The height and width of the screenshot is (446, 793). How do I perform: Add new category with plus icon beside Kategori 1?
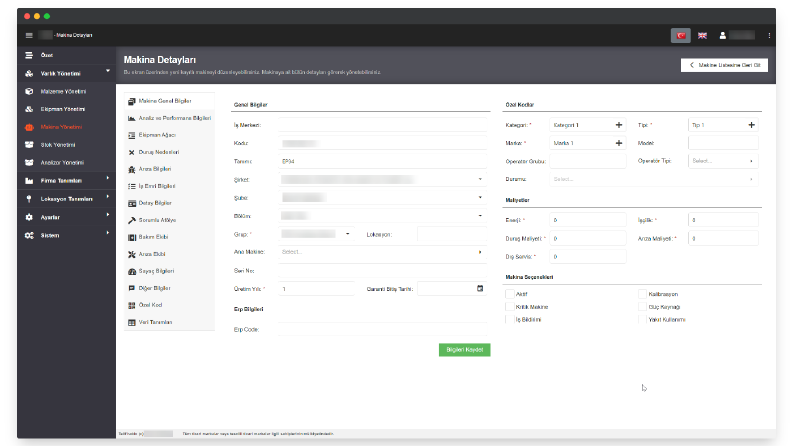point(619,125)
